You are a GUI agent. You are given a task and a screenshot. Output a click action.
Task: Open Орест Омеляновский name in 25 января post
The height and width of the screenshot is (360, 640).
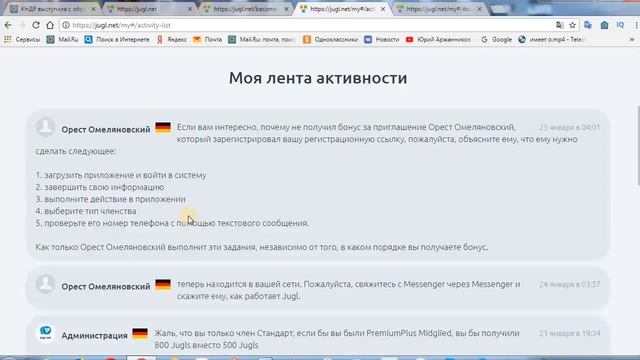(106, 129)
